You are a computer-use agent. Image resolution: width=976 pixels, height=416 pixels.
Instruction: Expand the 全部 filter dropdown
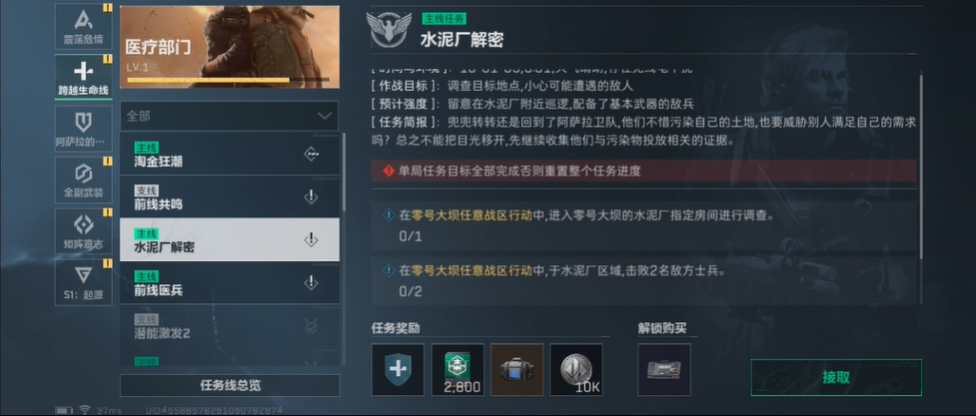(x=229, y=116)
